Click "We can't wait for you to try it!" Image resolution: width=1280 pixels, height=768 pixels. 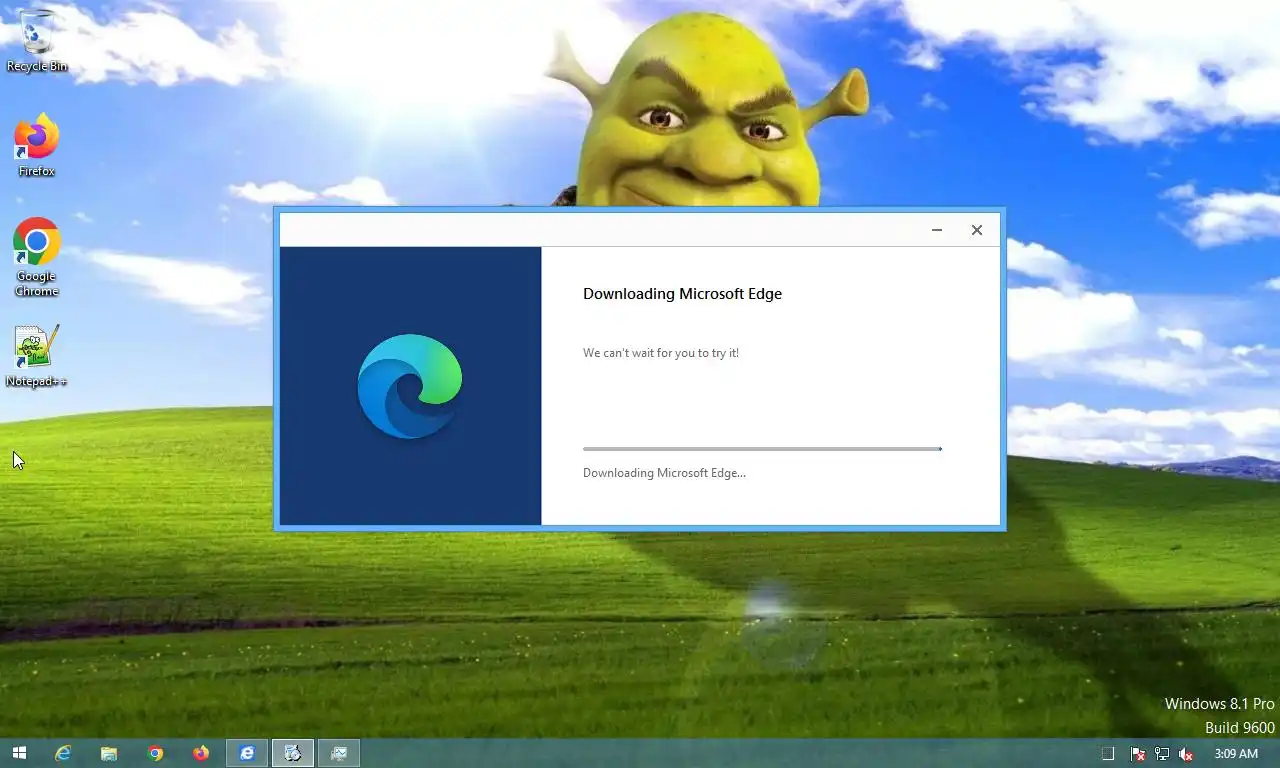[661, 353]
